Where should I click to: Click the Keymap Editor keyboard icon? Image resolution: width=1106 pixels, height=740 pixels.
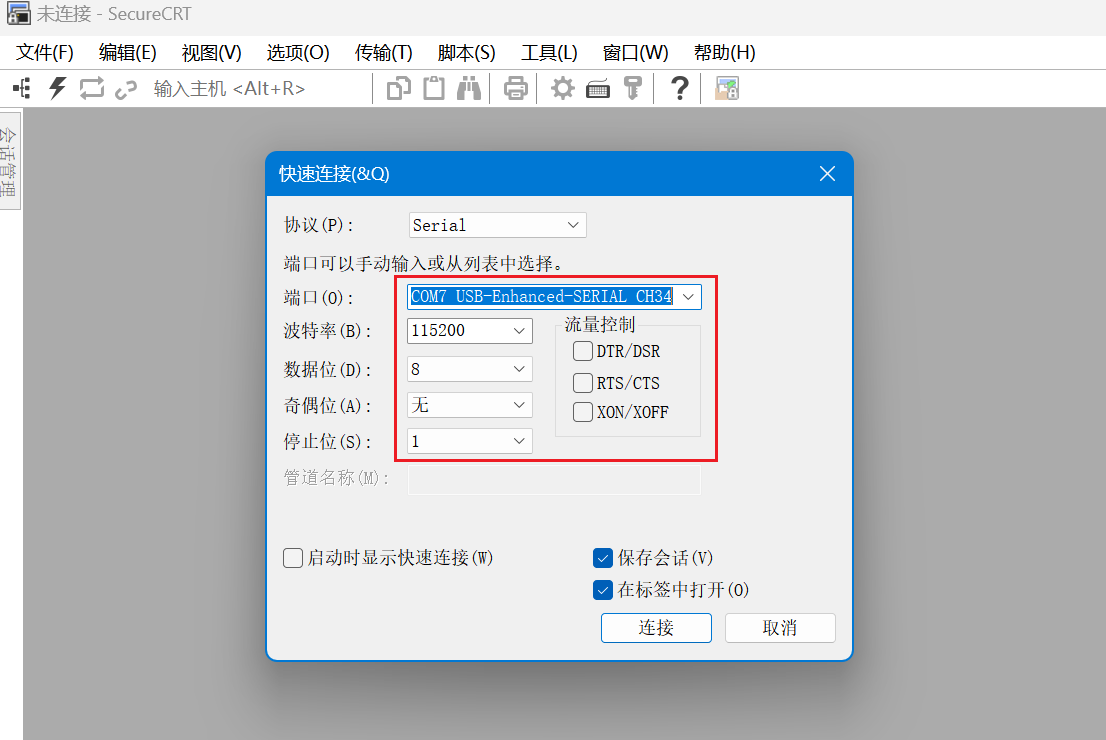tap(598, 90)
